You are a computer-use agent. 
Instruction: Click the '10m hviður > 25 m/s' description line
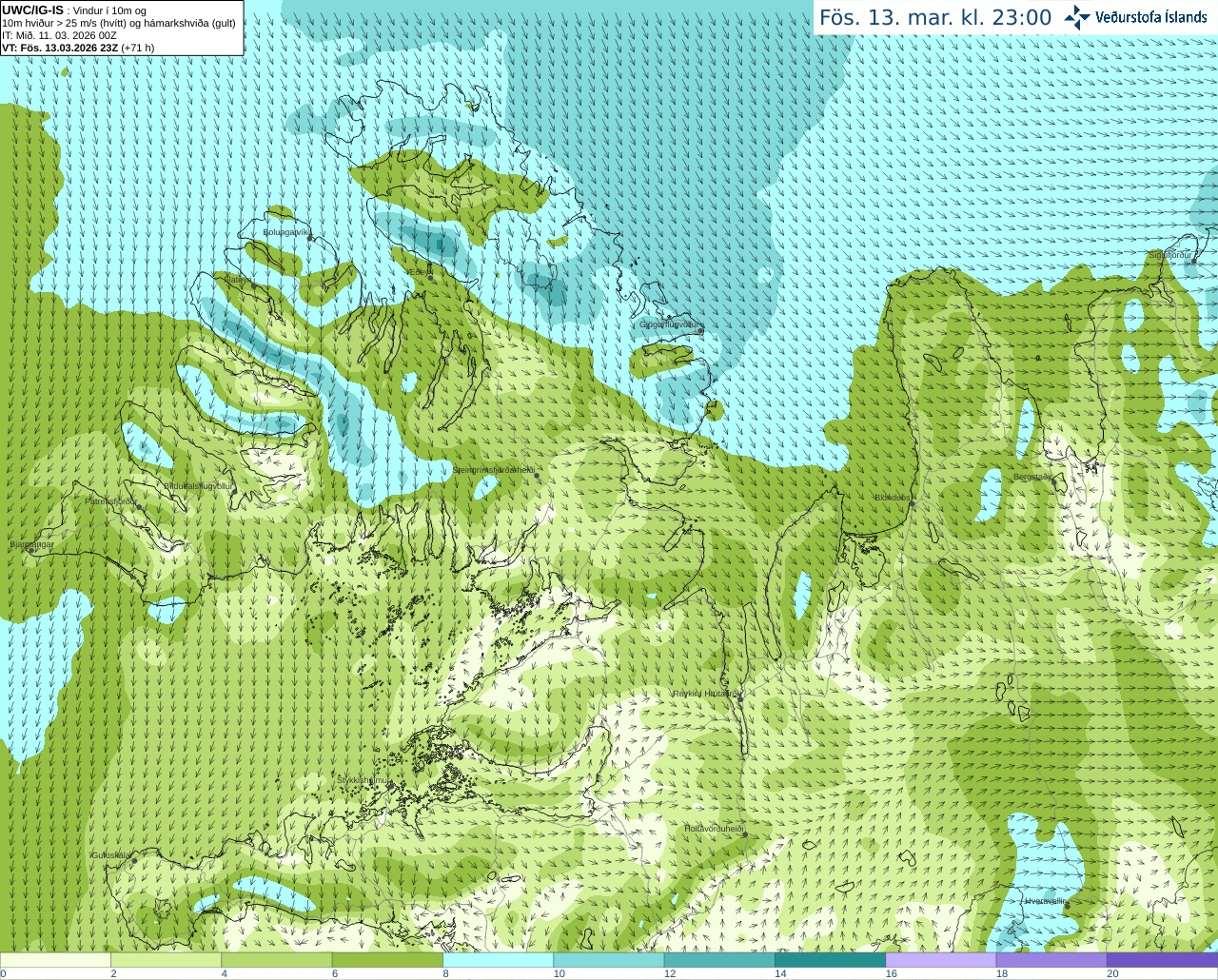tap(119, 23)
